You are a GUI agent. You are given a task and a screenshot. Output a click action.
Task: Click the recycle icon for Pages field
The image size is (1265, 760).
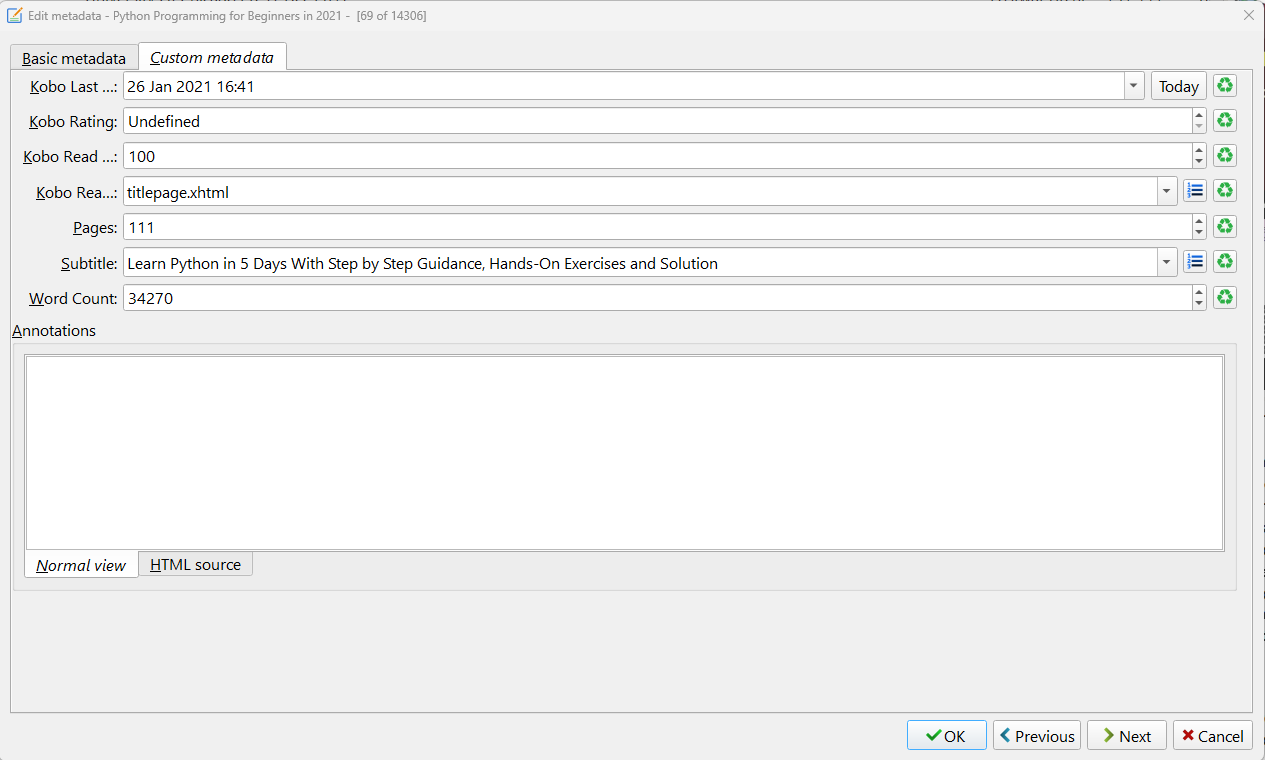coord(1224,227)
